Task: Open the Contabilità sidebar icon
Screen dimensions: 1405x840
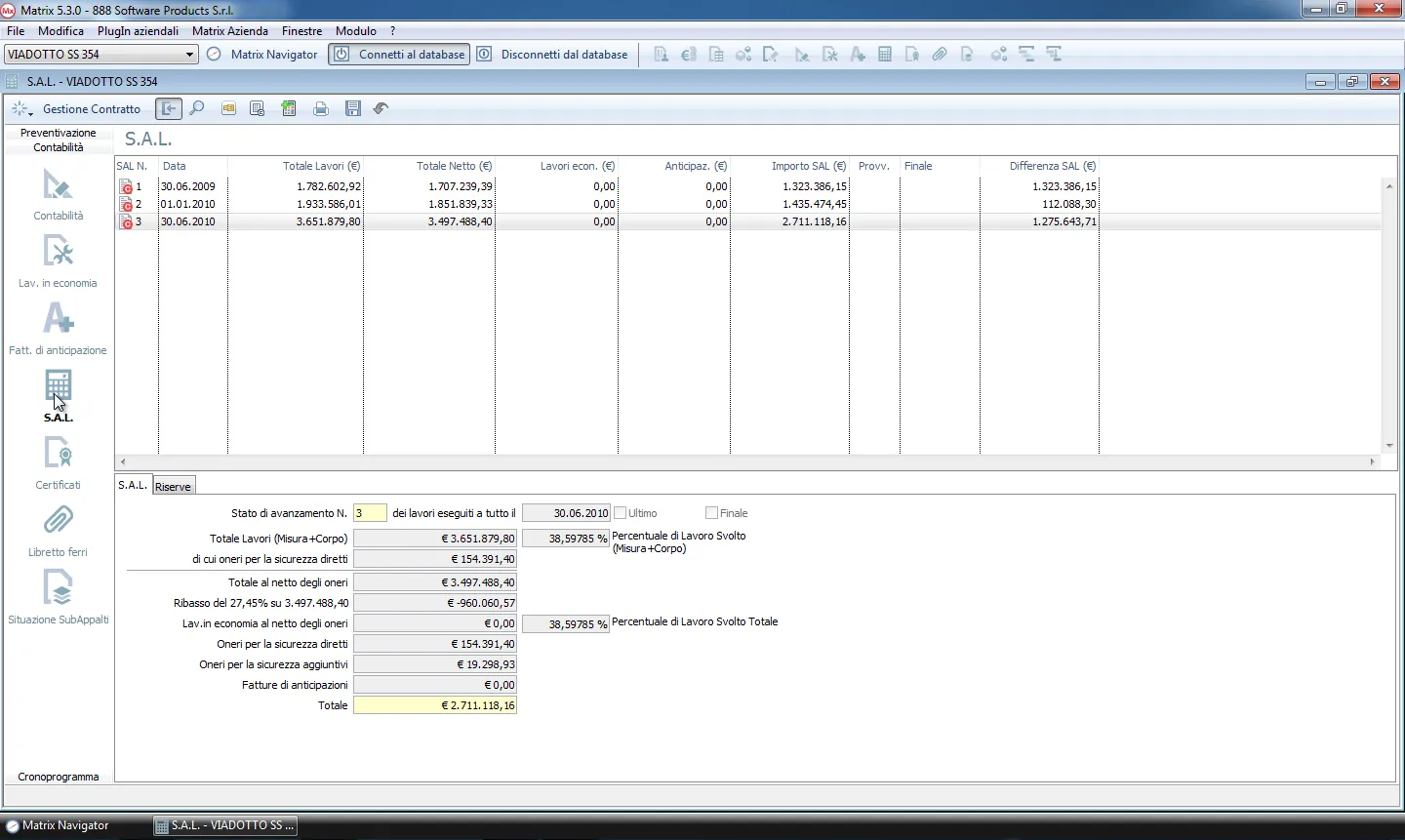Action: pos(58,186)
